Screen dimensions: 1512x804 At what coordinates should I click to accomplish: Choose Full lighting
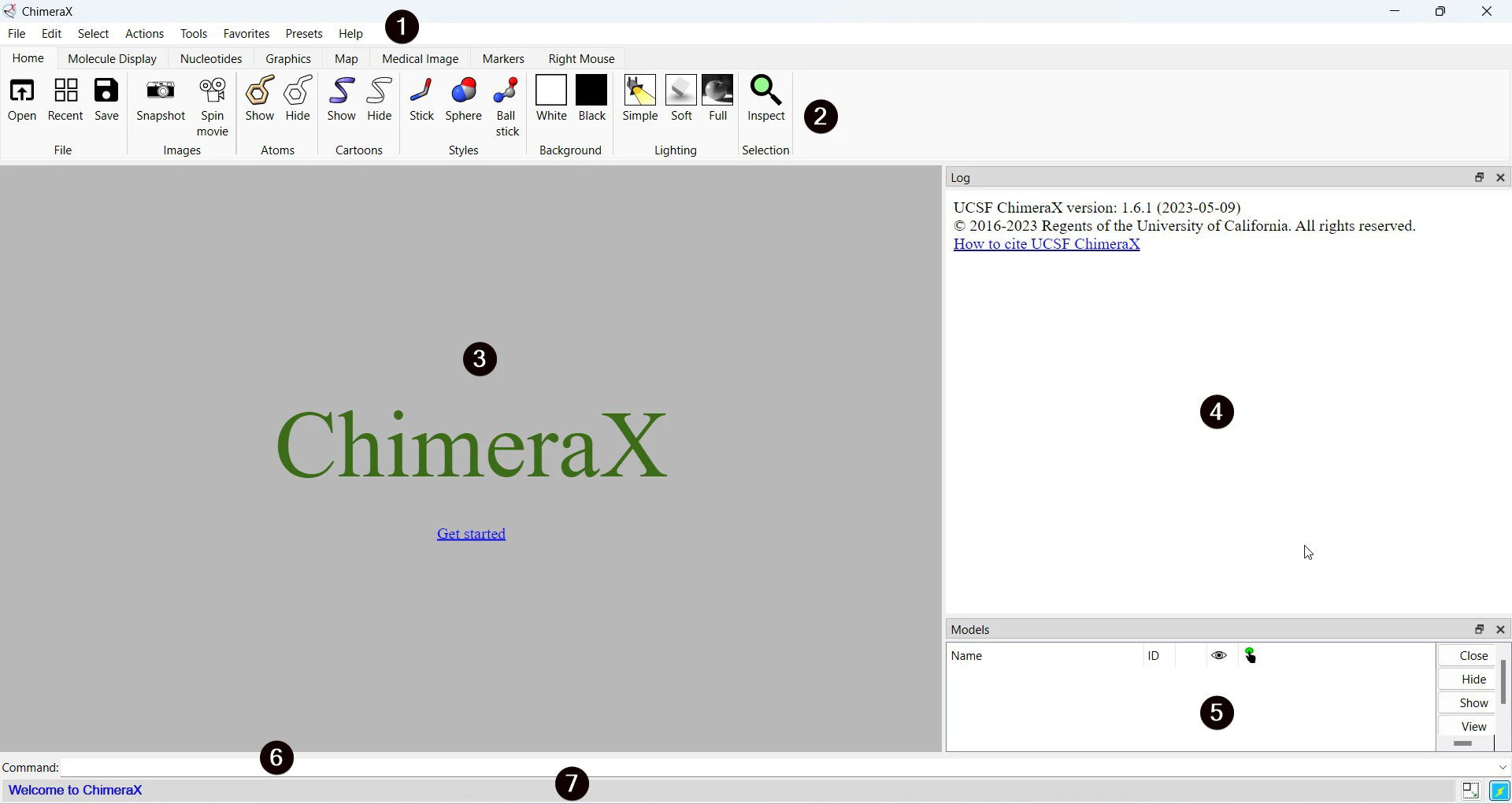pyautogui.click(x=718, y=99)
